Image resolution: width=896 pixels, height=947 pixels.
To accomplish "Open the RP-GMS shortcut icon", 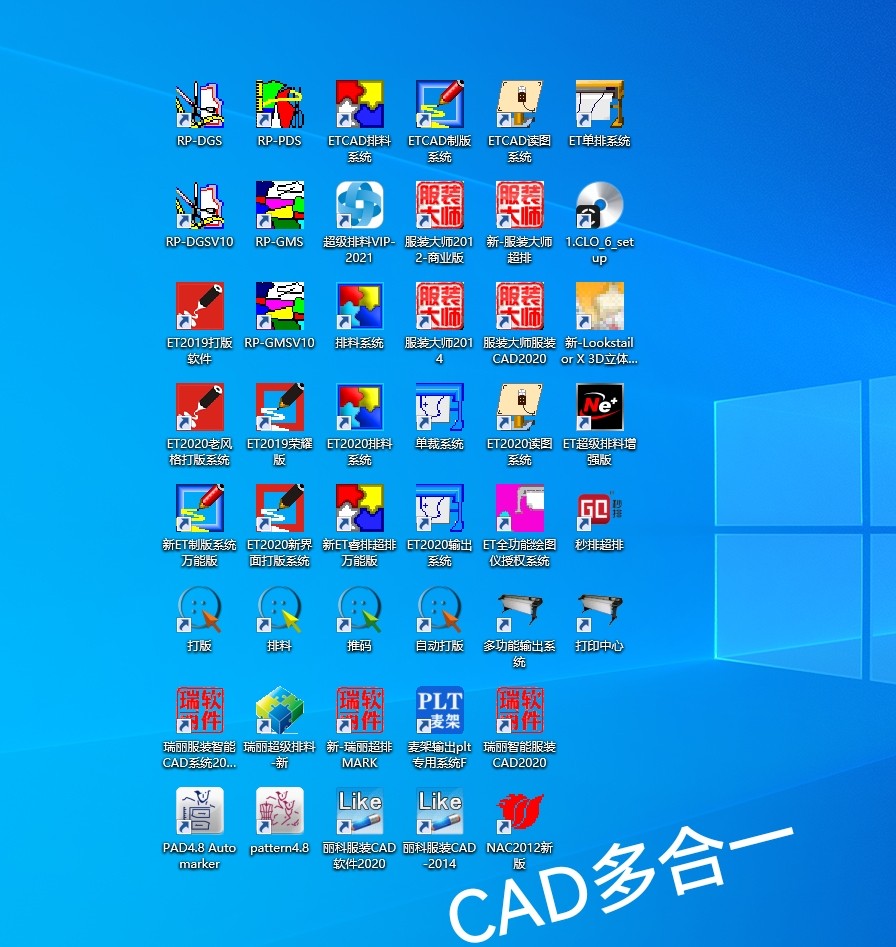I will tap(280, 205).
